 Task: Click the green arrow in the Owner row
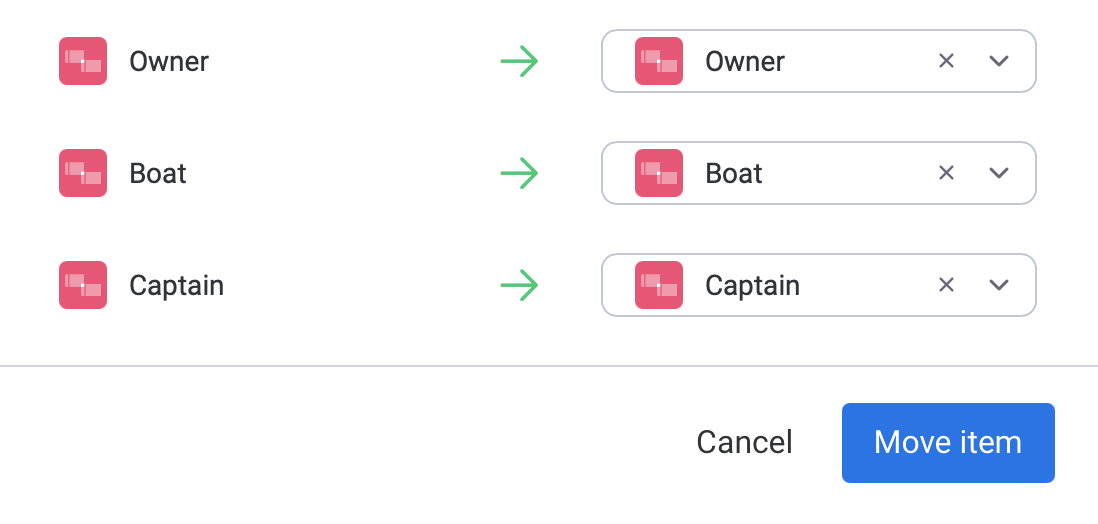(x=519, y=61)
